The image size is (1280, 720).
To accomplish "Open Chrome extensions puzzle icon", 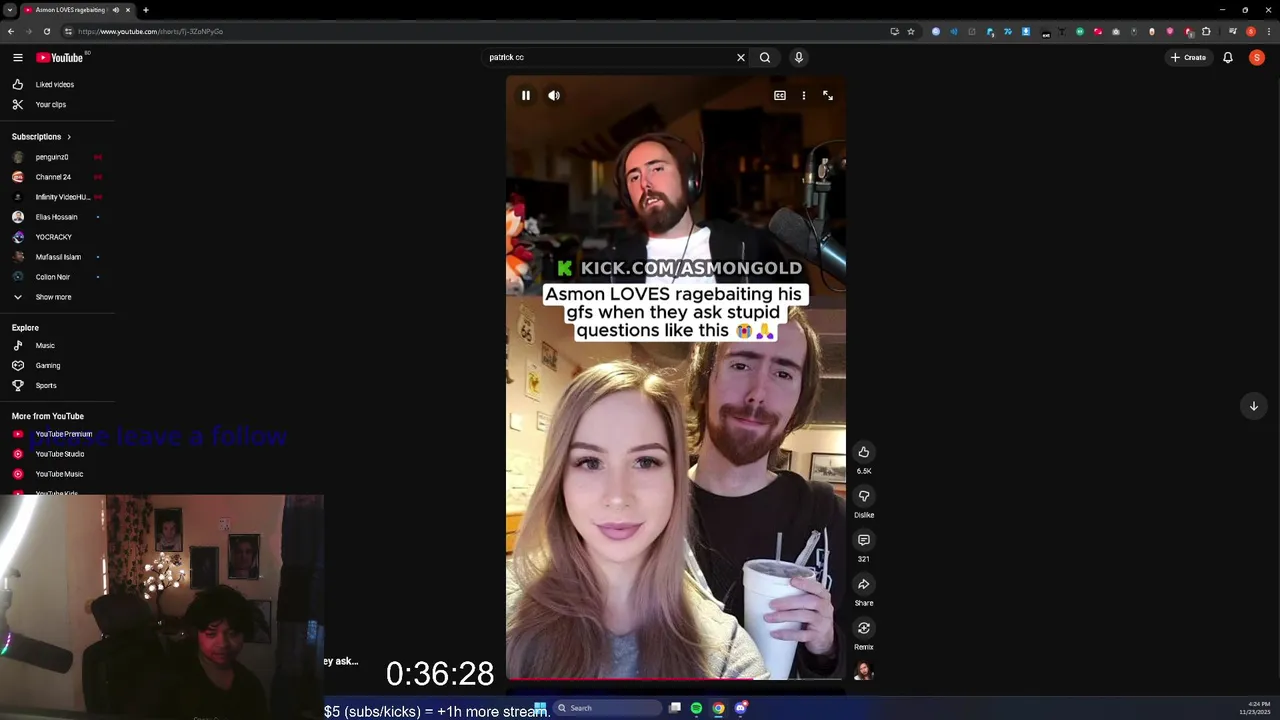I will tap(1206, 31).
